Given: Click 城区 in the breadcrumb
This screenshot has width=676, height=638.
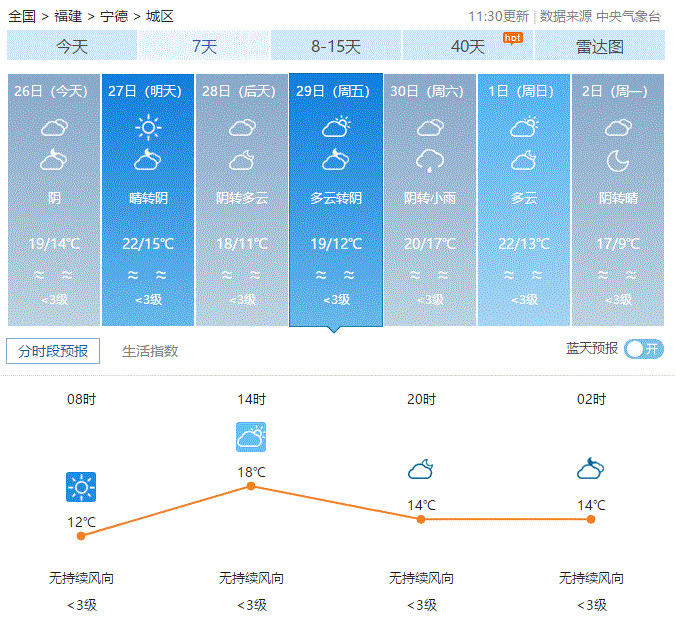Looking at the screenshot, I should point(160,16).
